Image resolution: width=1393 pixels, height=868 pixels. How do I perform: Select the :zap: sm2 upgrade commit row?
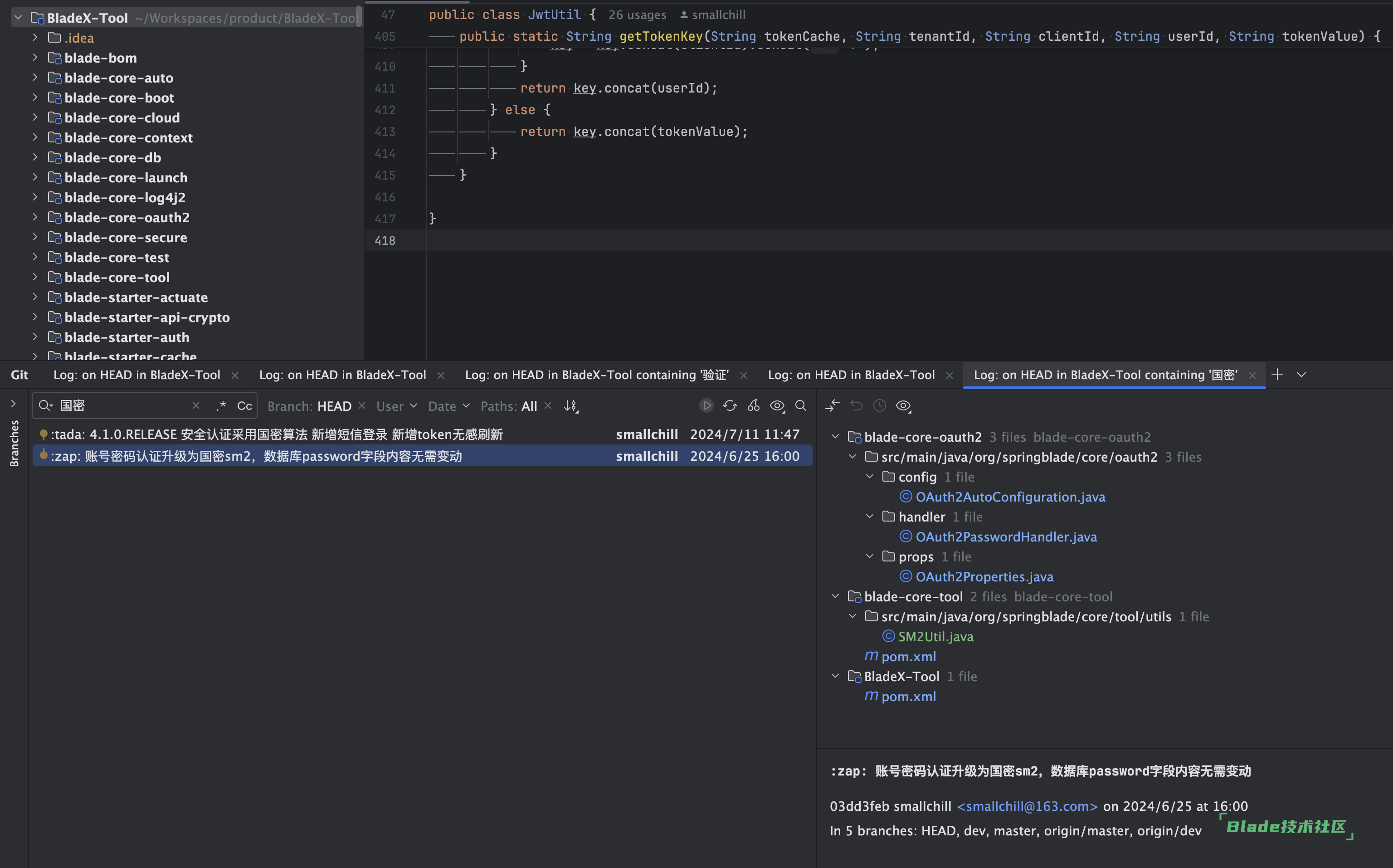[x=422, y=456]
